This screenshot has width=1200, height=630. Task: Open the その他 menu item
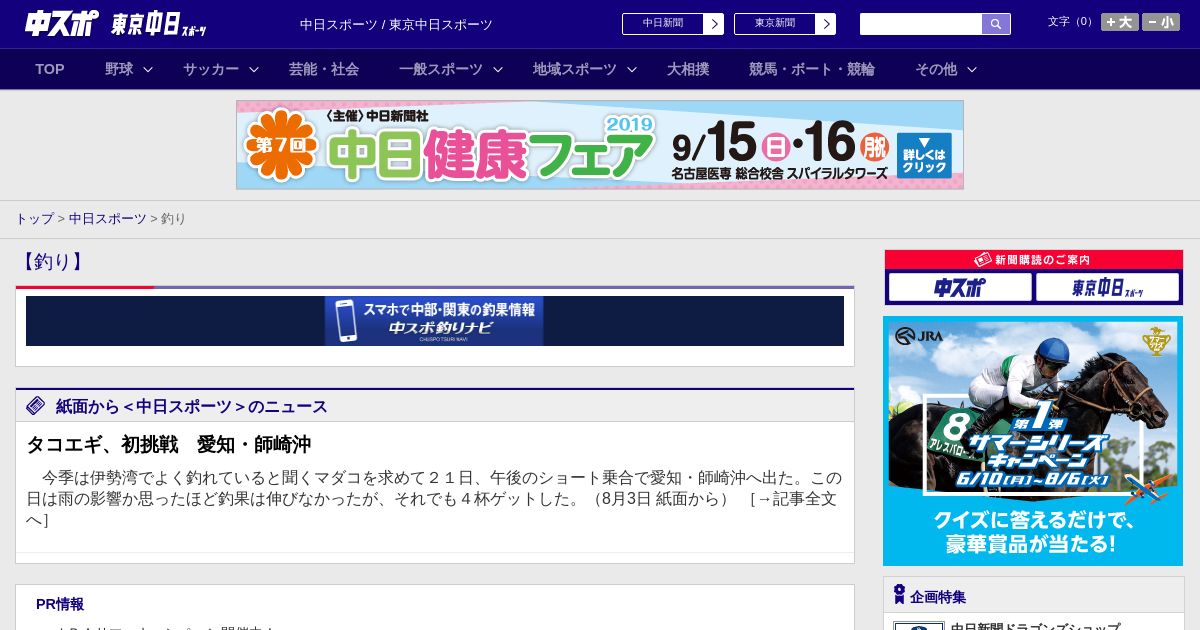pos(936,69)
